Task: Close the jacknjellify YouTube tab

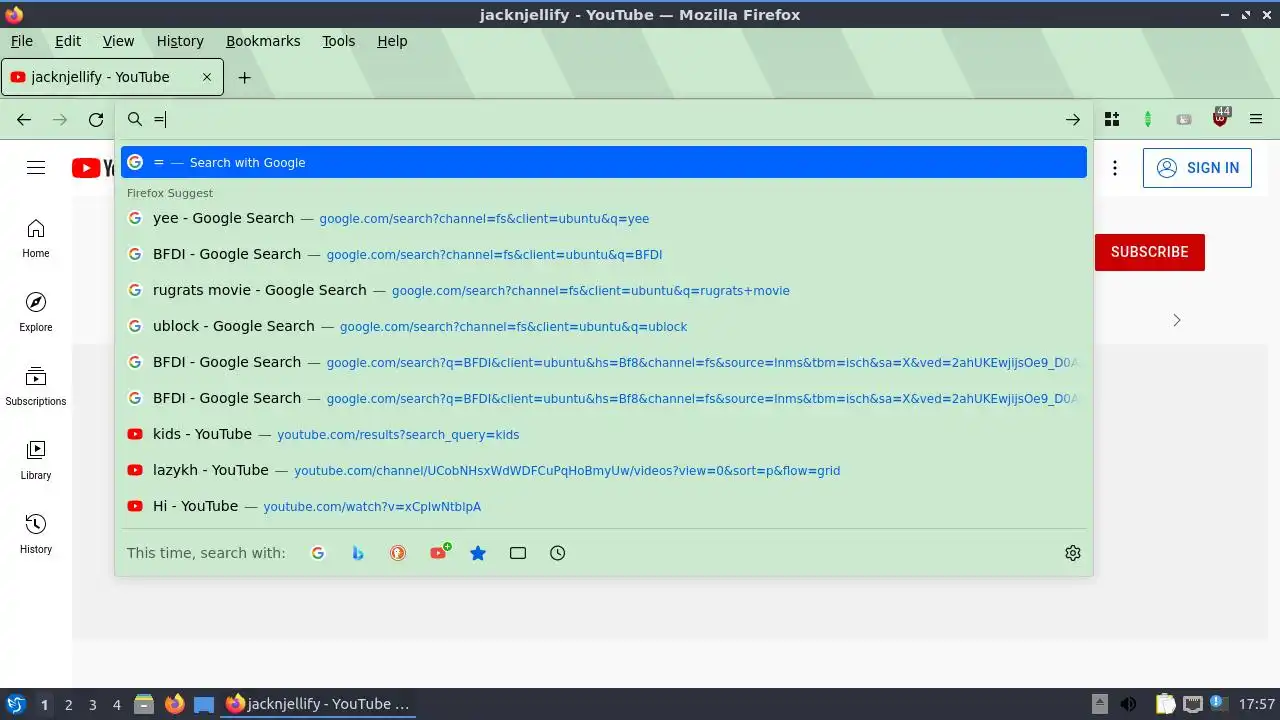Action: (207, 77)
